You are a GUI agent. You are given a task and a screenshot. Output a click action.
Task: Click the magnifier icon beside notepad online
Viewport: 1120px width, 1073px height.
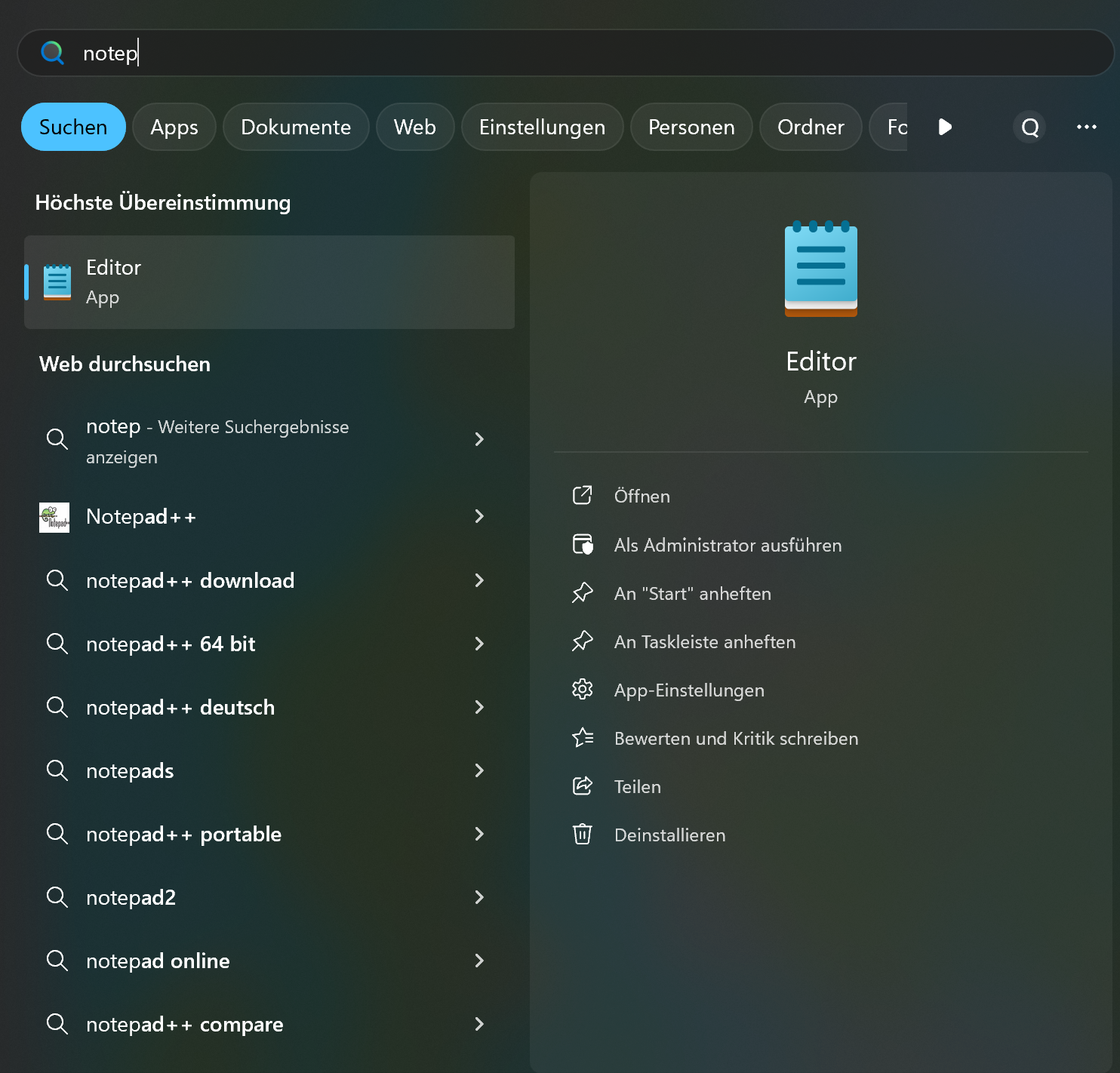57,961
